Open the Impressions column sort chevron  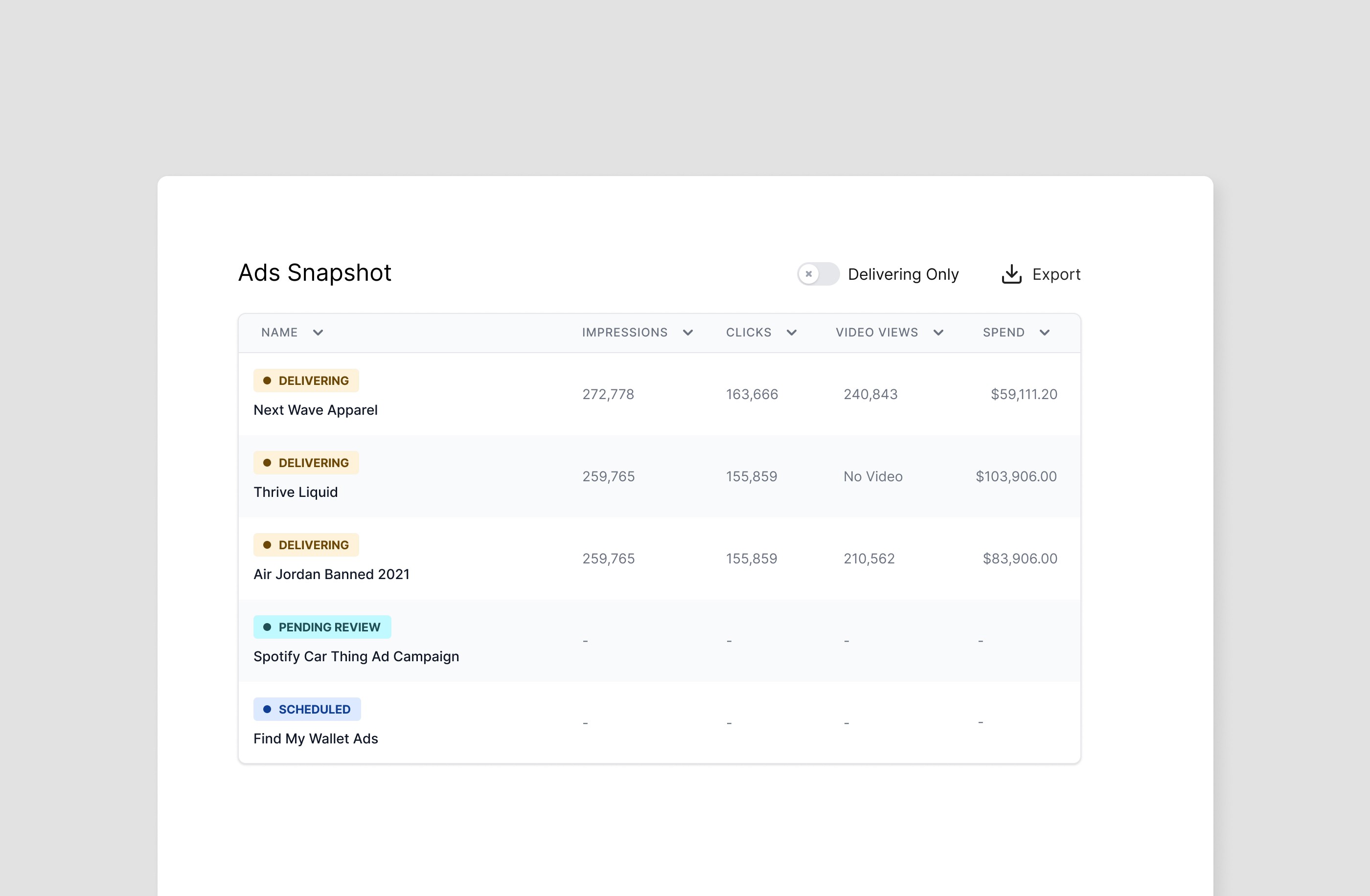[687, 333]
